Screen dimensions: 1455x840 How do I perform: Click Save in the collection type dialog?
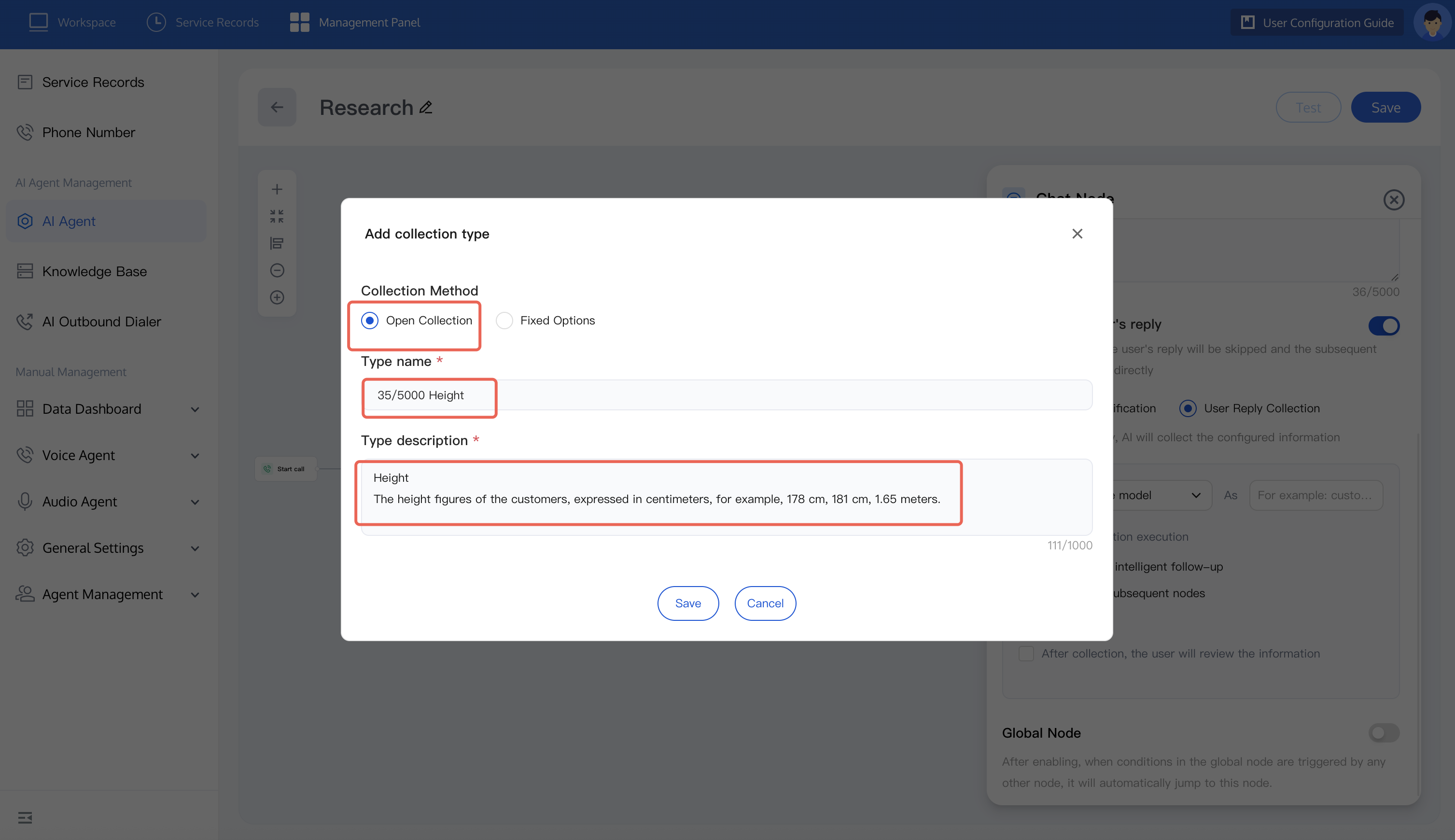pyautogui.click(x=688, y=603)
